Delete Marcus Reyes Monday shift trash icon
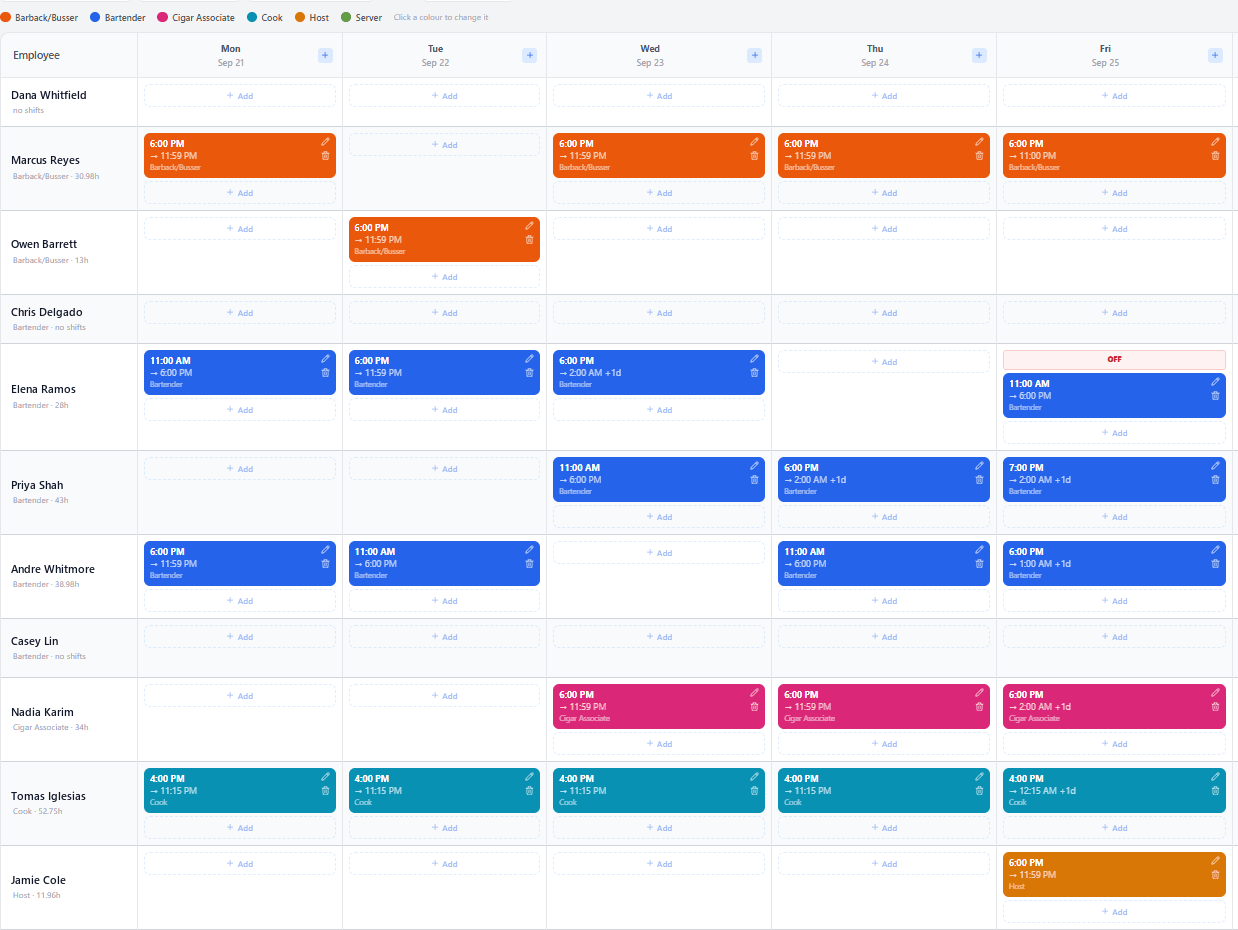The height and width of the screenshot is (930, 1238). (x=325, y=156)
